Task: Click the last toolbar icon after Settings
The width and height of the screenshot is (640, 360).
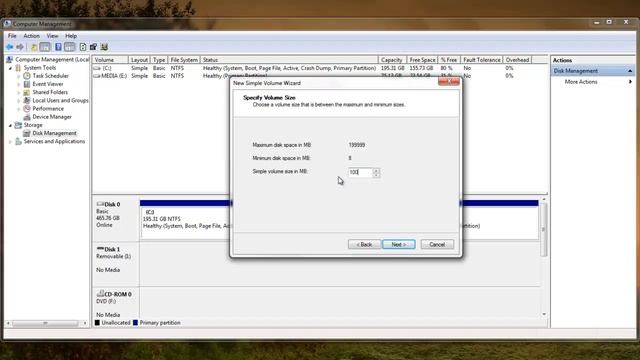Action: click(104, 47)
